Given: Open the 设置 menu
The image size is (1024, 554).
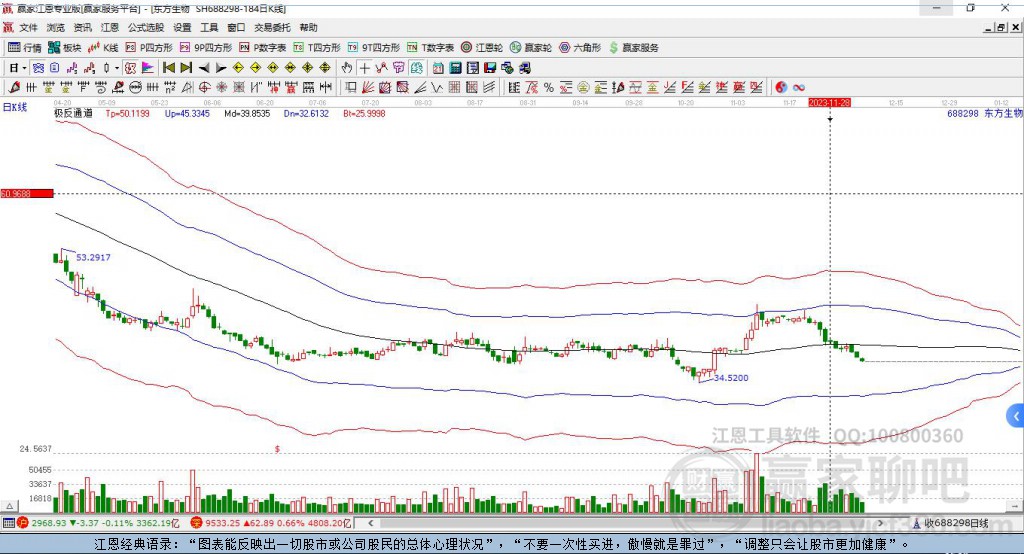Looking at the screenshot, I should pos(182,27).
